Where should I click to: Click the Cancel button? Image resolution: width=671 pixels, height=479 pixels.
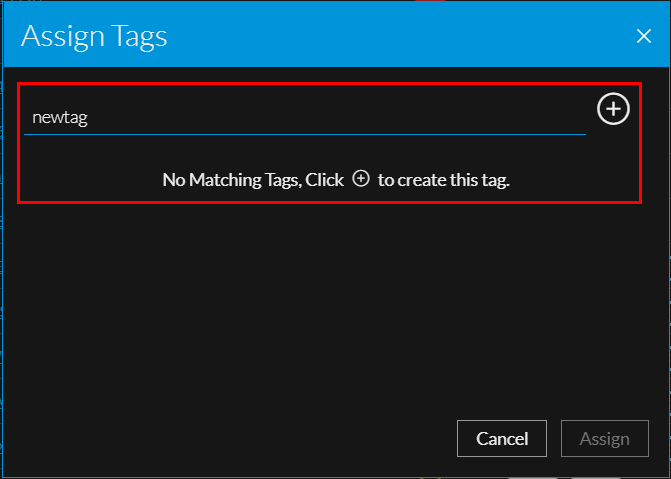coord(502,438)
